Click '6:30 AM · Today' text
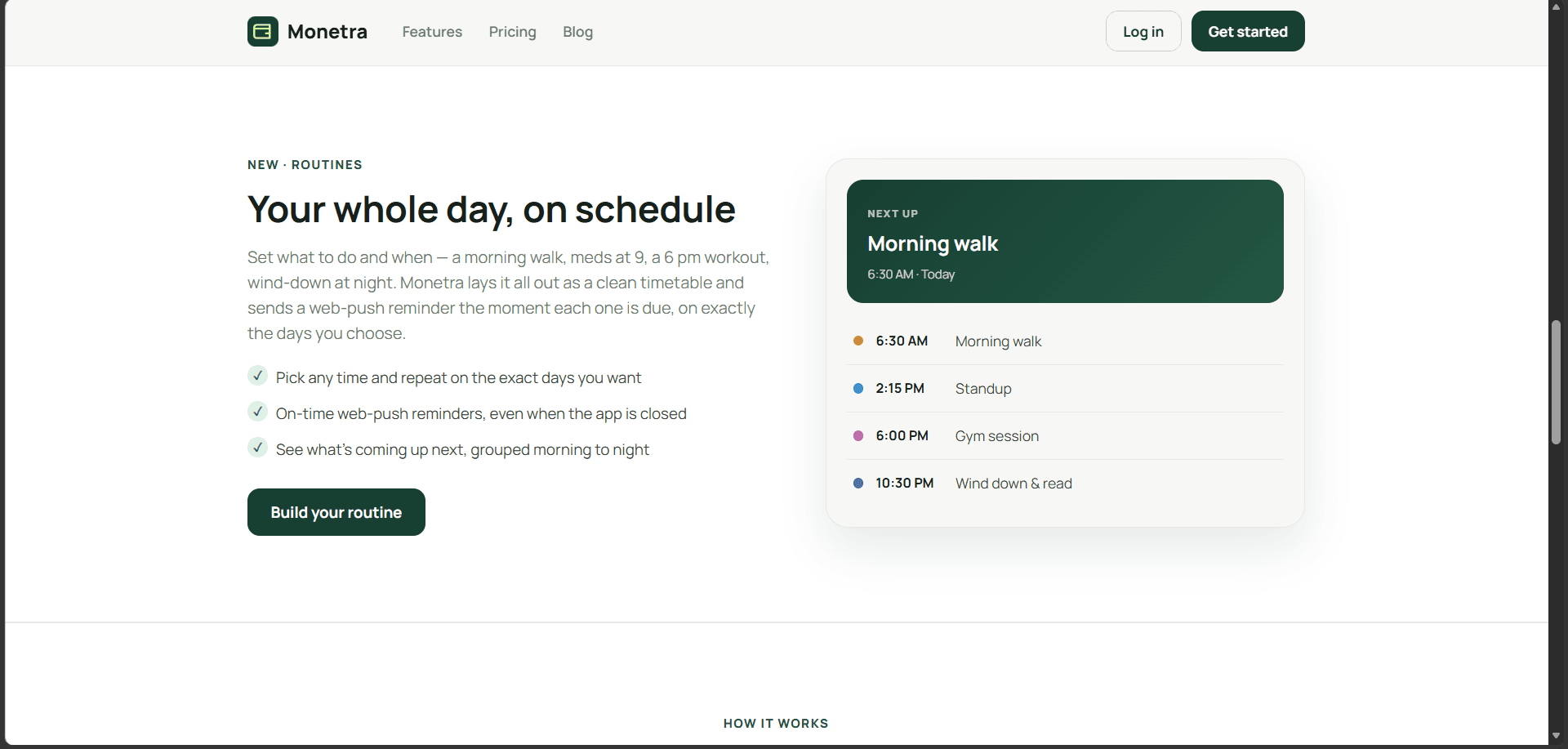This screenshot has width=1568, height=749. pos(911,274)
